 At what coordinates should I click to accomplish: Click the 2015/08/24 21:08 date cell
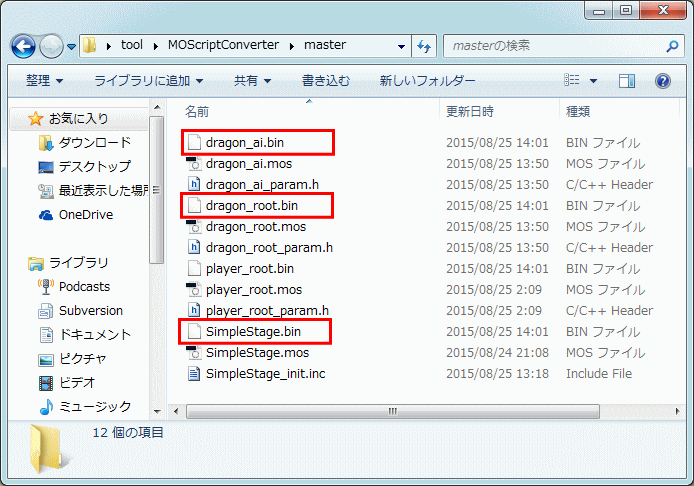(x=497, y=353)
